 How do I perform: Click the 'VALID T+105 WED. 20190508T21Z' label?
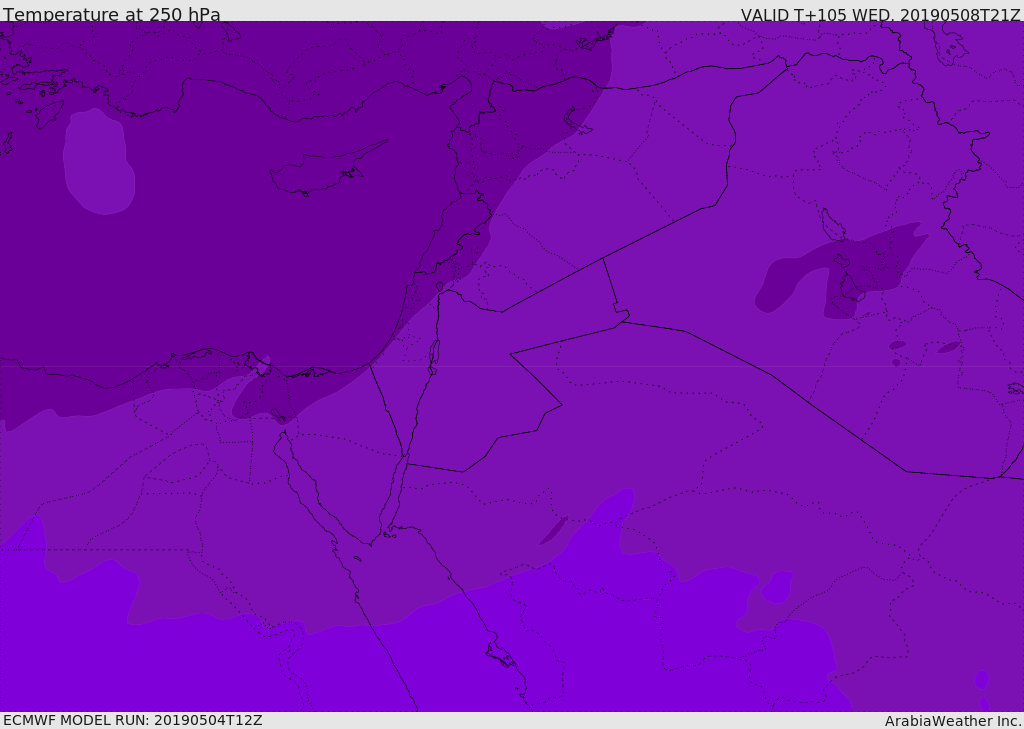point(880,14)
